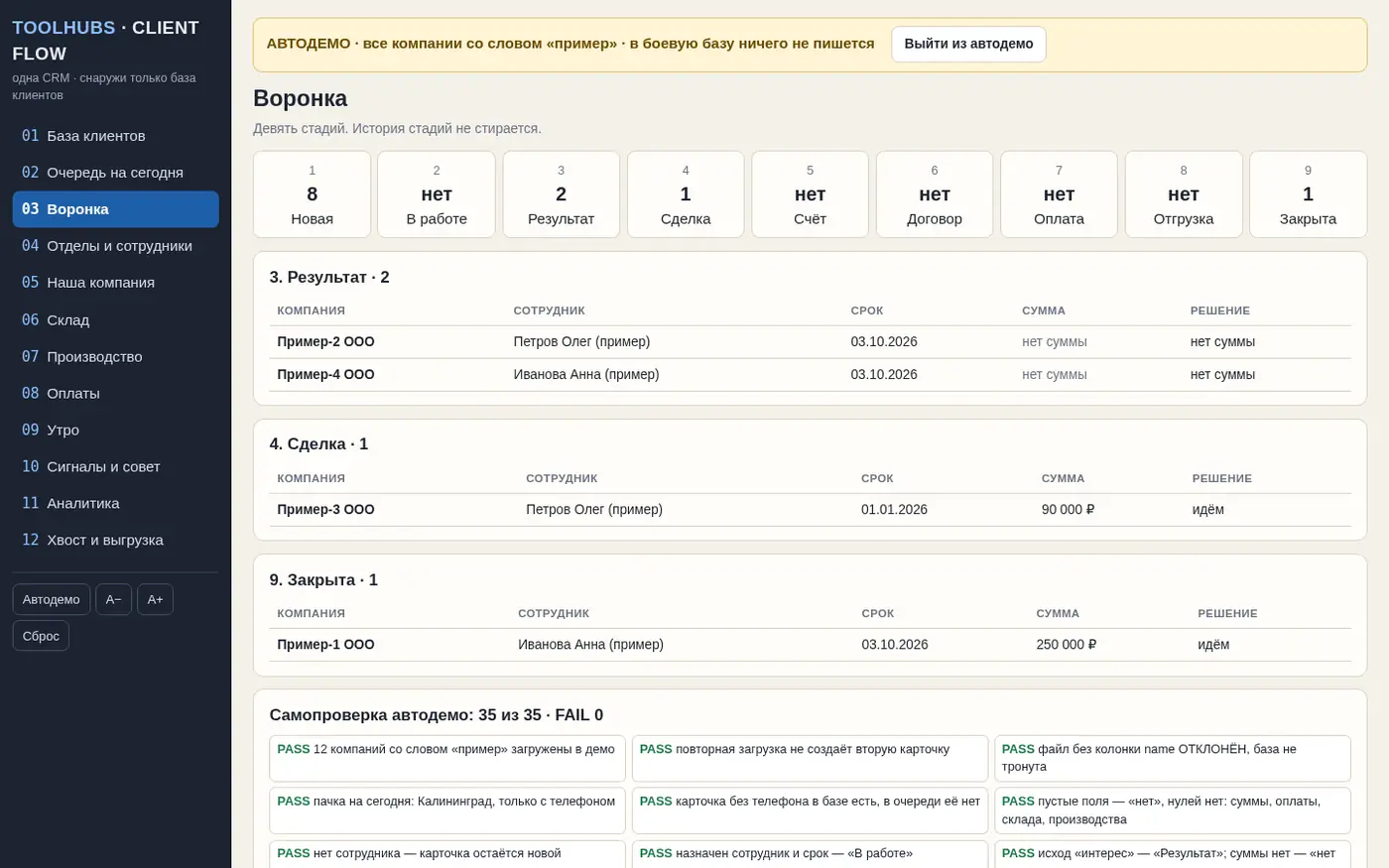Pick the Отгрузка stage card
This screenshot has height=868, width=1389.
tap(1184, 194)
